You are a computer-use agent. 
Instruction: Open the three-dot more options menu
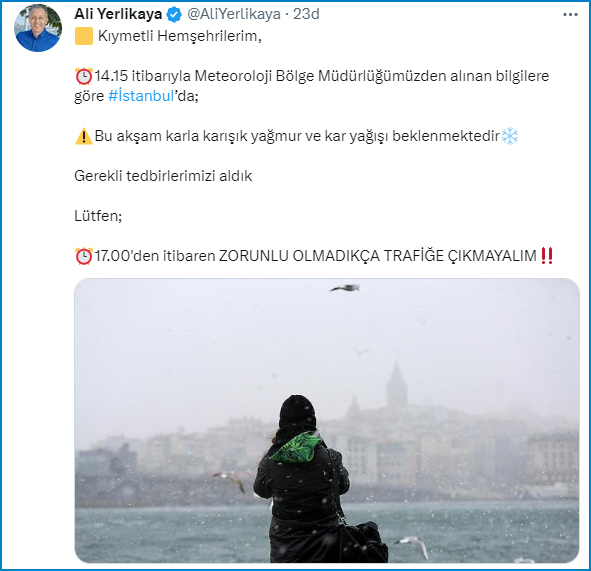(570, 15)
